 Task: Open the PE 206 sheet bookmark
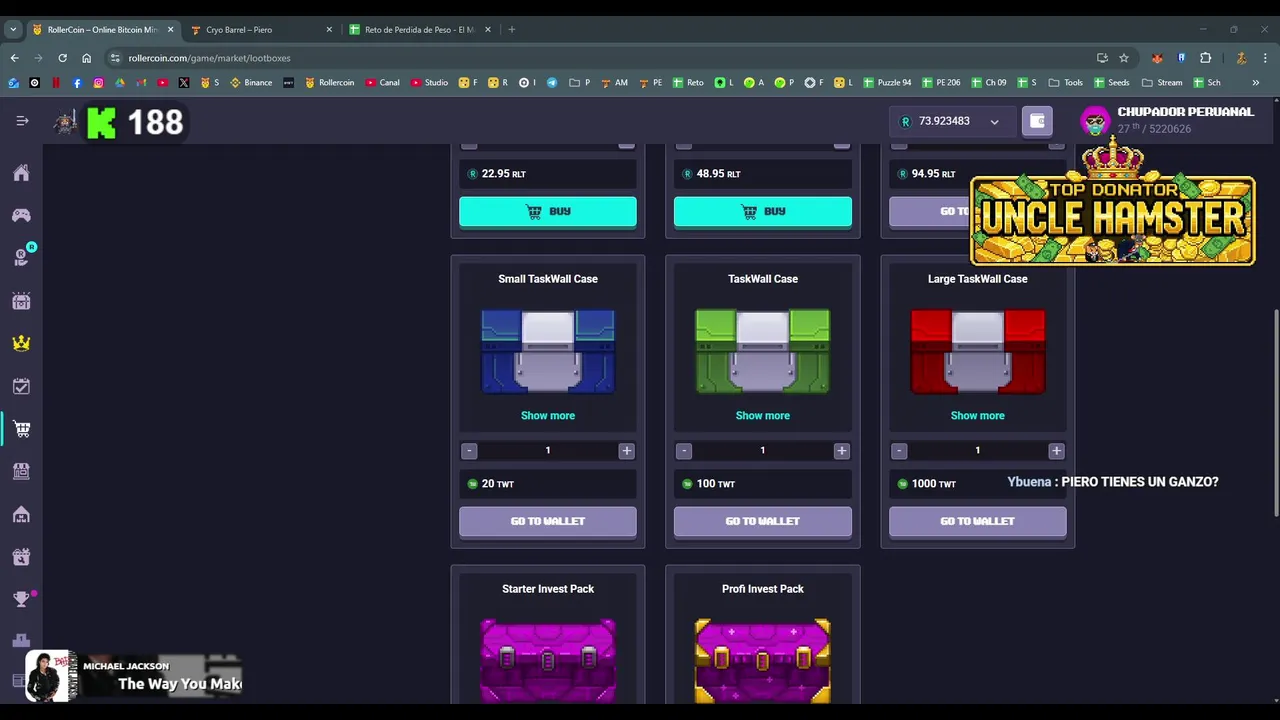click(x=941, y=83)
